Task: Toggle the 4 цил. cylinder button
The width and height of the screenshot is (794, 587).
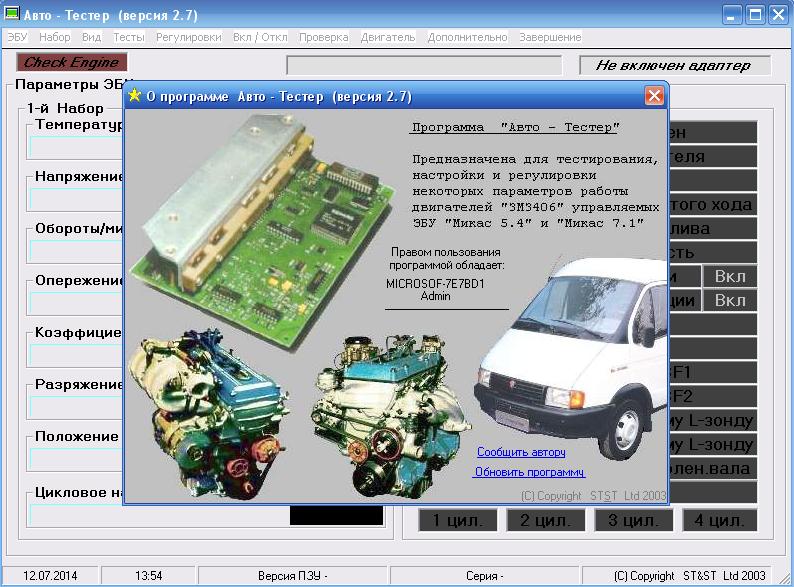Action: (720, 520)
